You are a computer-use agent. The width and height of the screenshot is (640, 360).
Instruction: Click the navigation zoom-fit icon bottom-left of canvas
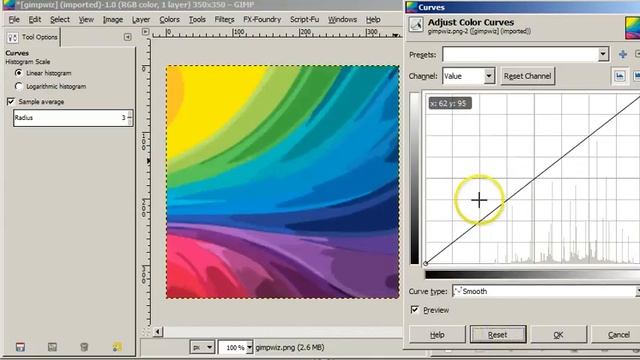coord(146,332)
